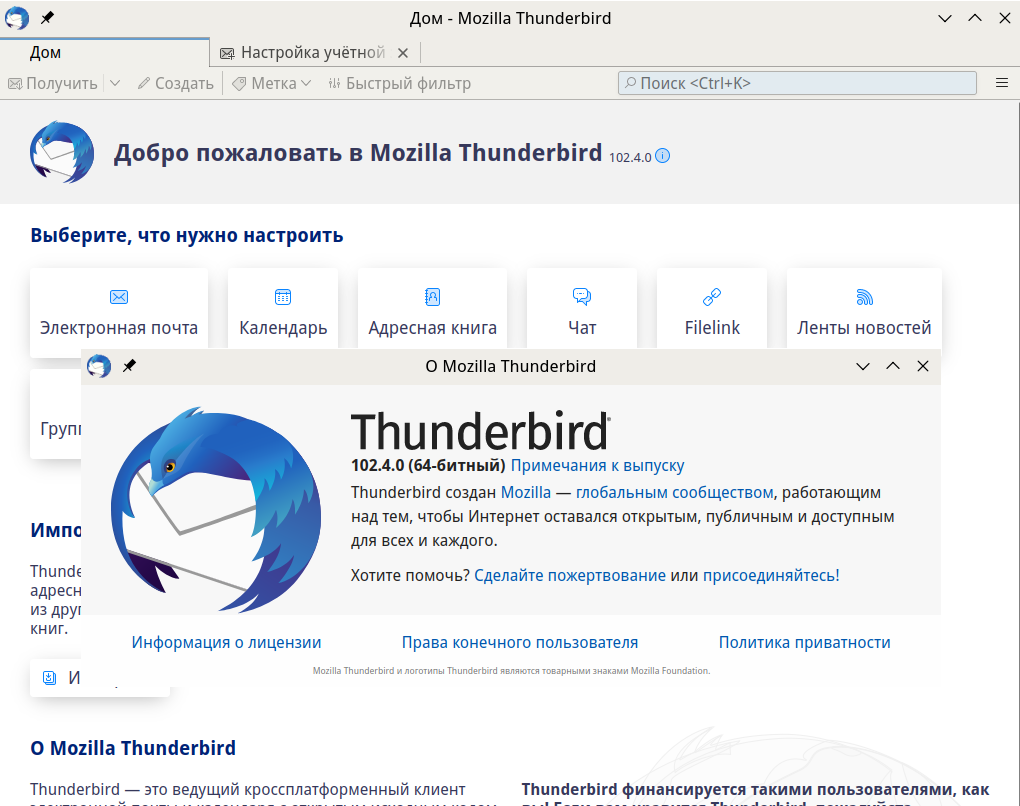Viewport: 1020px width, 806px height.
Task: Maximize the About dialog with up chevron
Action: [892, 366]
